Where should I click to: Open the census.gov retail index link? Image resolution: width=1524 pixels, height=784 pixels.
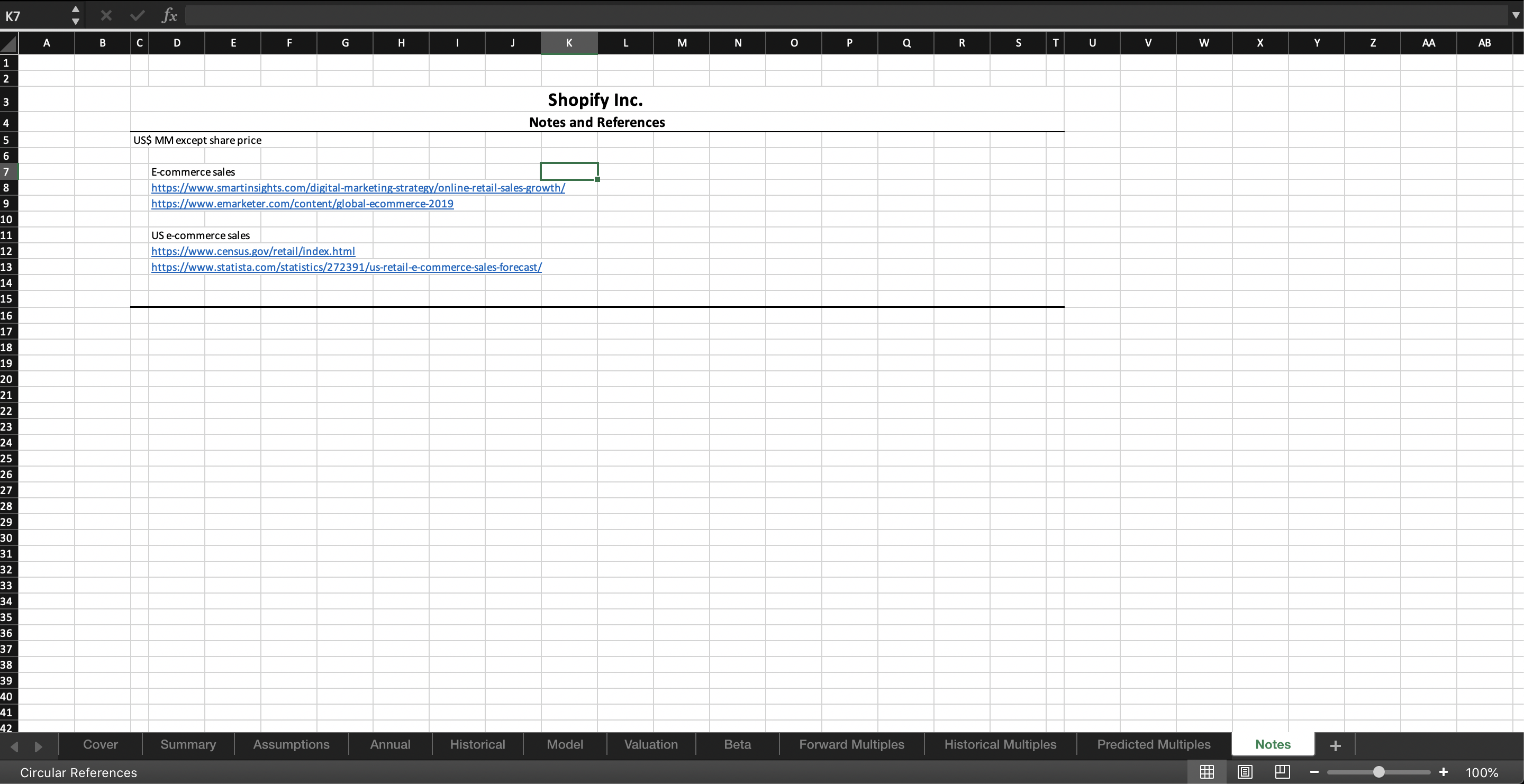click(x=253, y=251)
